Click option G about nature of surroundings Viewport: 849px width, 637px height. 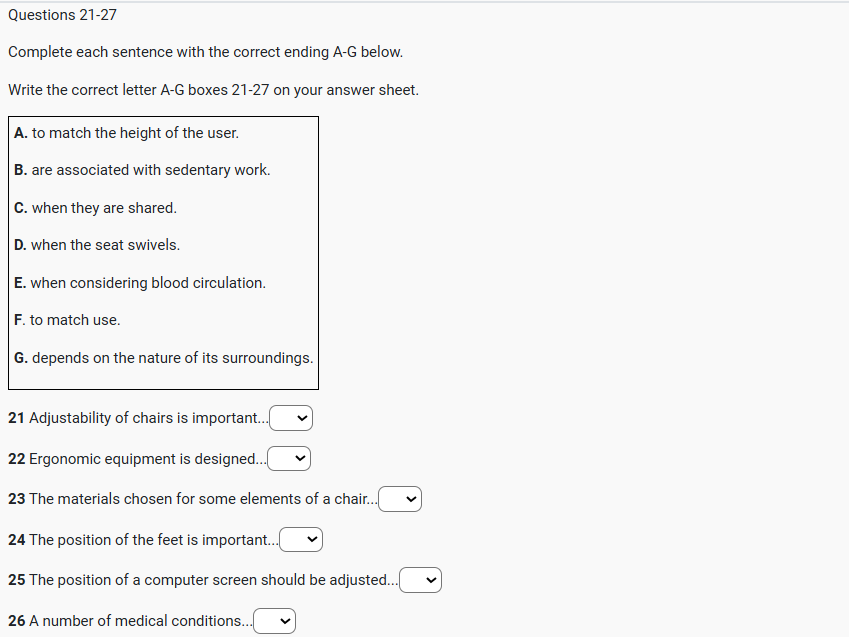[x=164, y=358]
